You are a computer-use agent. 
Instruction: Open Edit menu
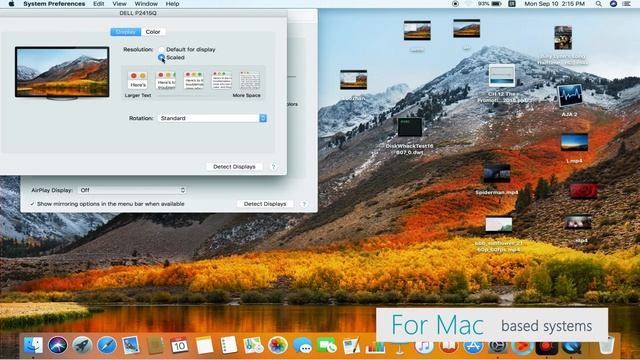coord(98,4)
